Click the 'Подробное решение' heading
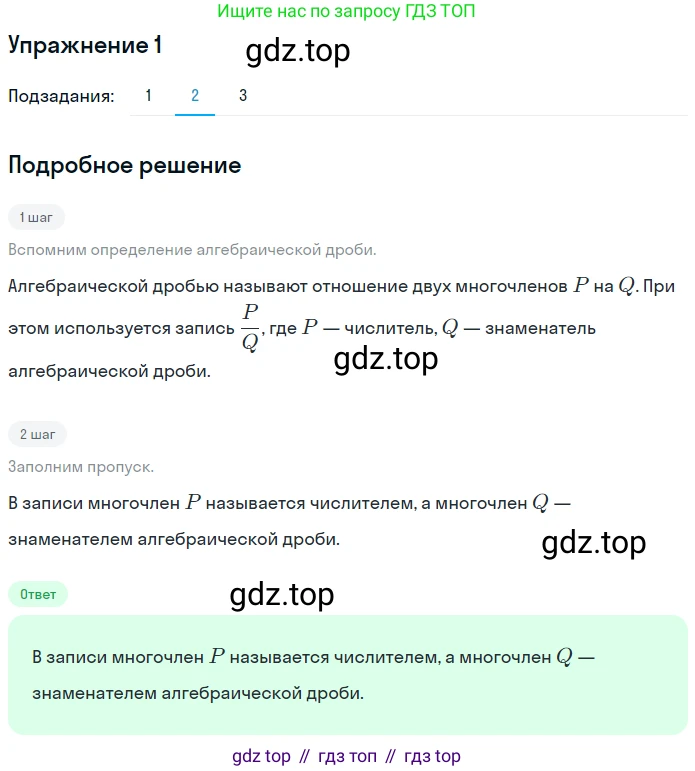This screenshot has height=771, width=695. [x=124, y=165]
